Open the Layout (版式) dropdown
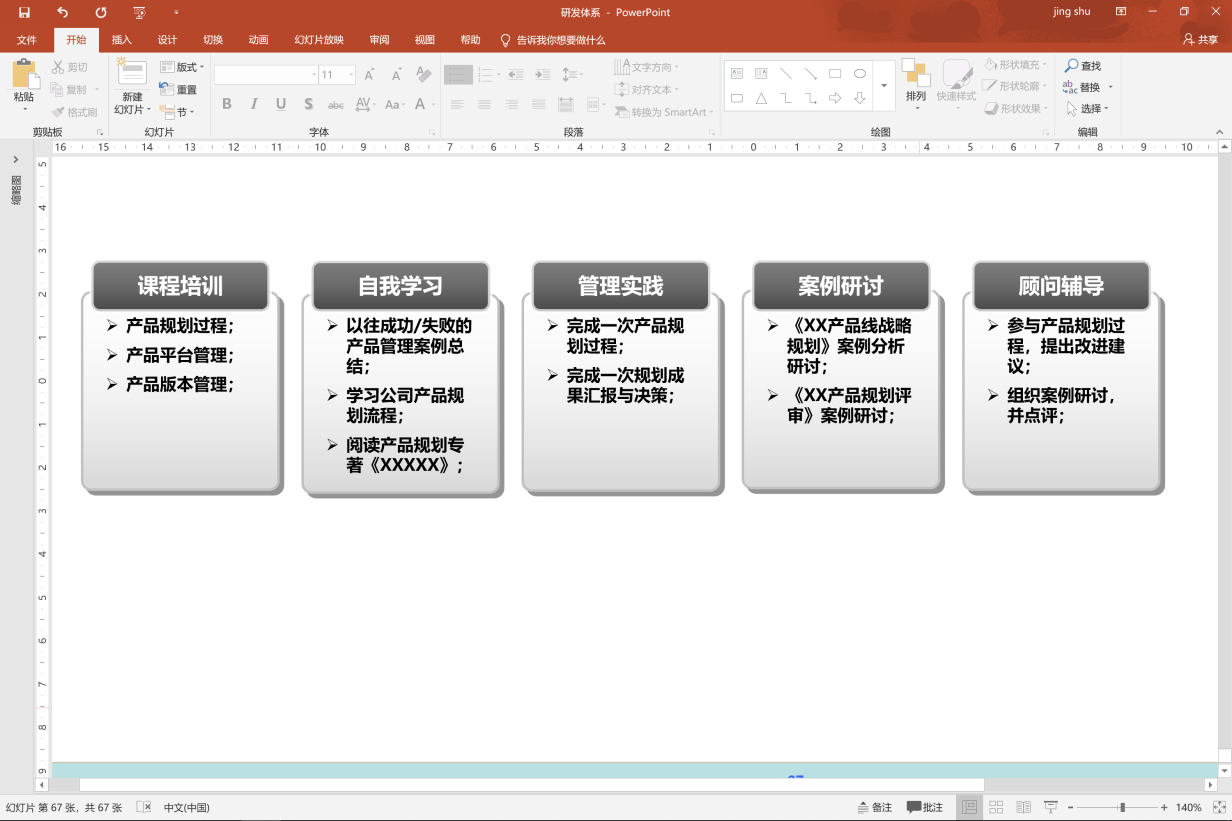This screenshot has height=821, width=1232. coord(181,67)
